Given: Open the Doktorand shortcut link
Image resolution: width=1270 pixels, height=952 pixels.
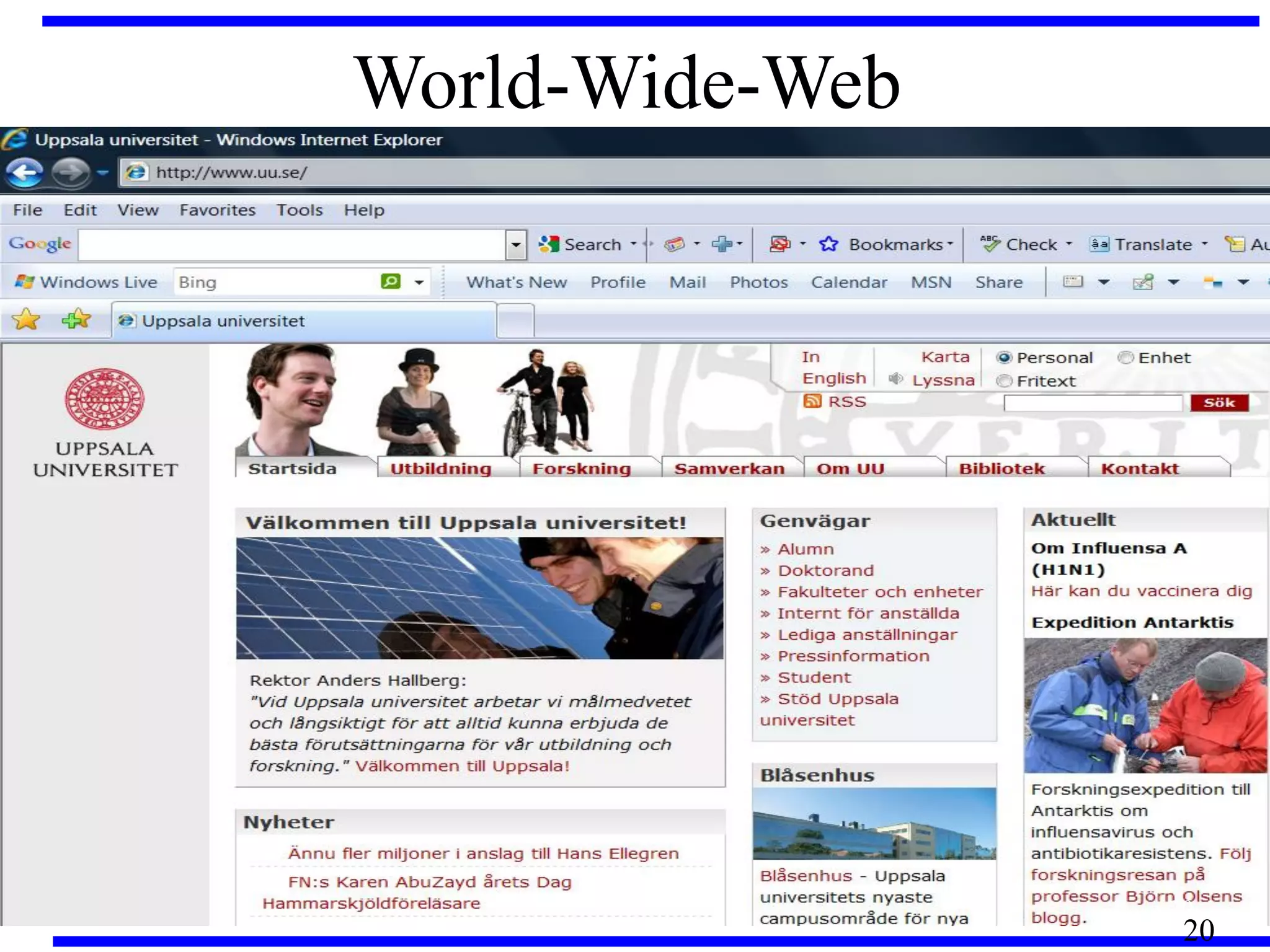Looking at the screenshot, I should tap(825, 570).
